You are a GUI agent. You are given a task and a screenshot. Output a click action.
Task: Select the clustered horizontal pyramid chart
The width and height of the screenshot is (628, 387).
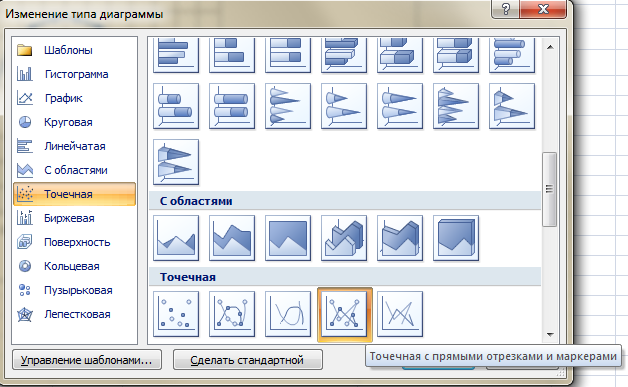pyautogui.click(x=456, y=106)
